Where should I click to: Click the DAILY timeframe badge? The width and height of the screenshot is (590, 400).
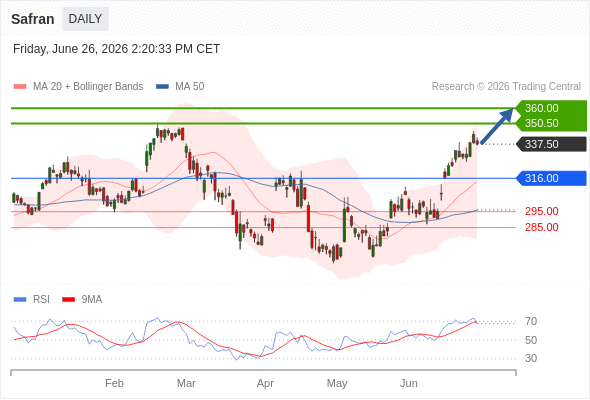click(85, 19)
